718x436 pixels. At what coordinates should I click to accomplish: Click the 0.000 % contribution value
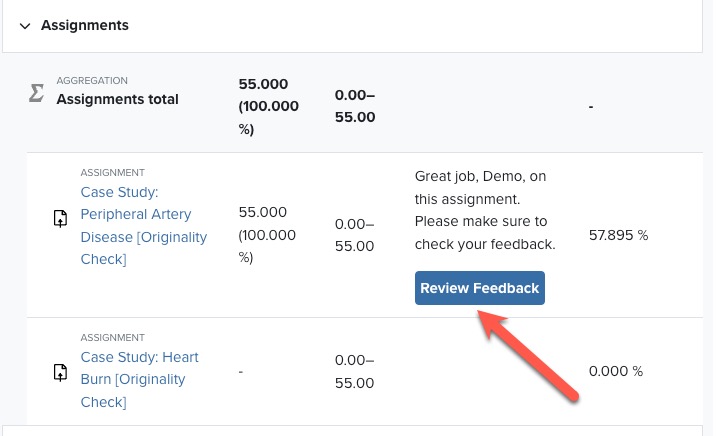pyautogui.click(x=616, y=371)
